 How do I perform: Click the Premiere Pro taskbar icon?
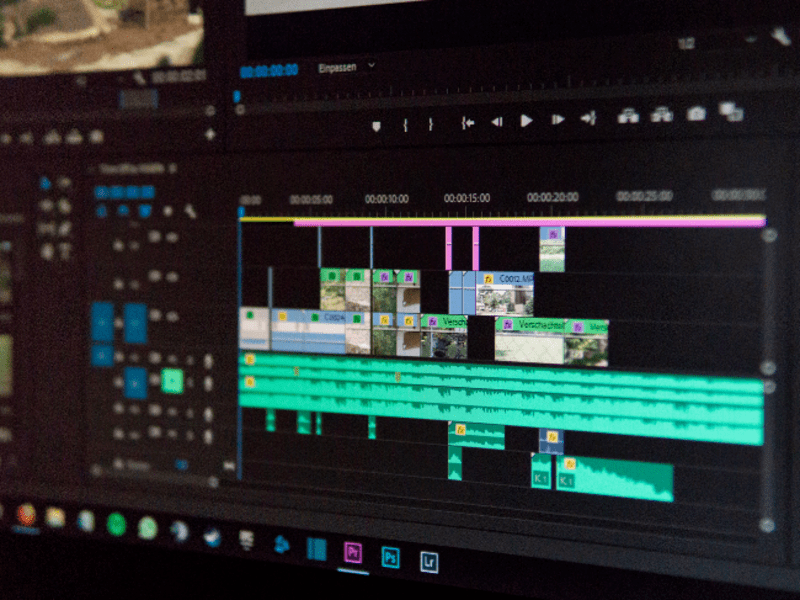[x=352, y=552]
